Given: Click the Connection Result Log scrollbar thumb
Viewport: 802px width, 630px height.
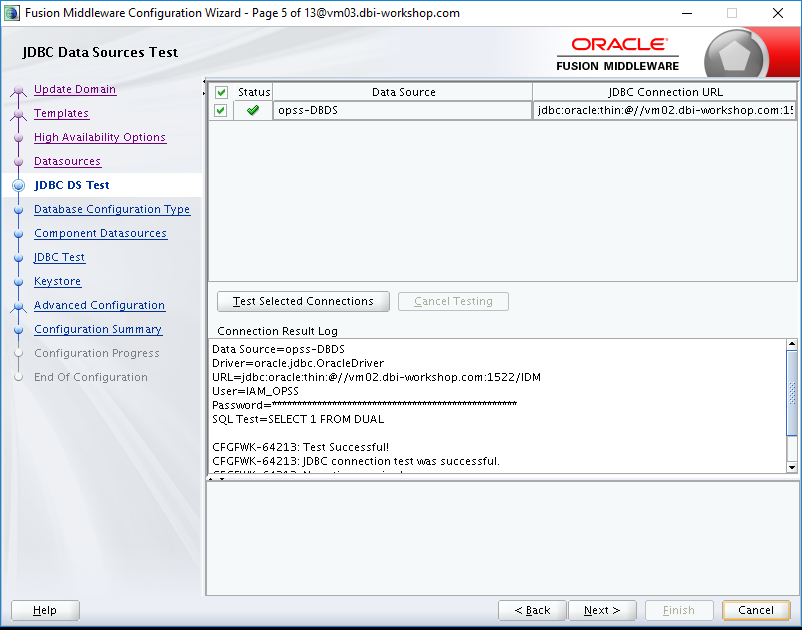Looking at the screenshot, I should [792, 393].
